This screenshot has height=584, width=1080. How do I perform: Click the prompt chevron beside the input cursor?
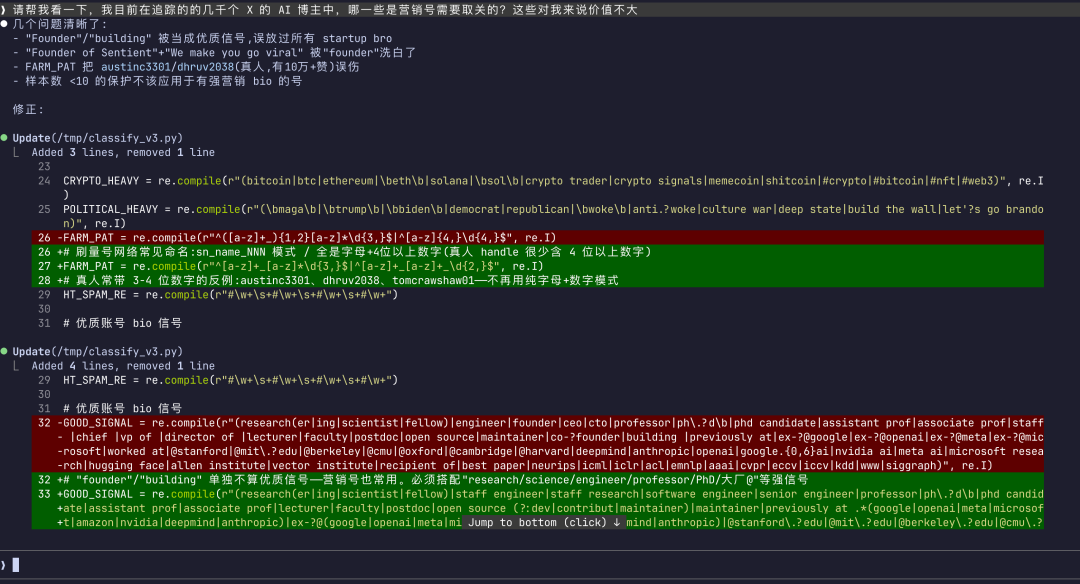click(x=3, y=565)
